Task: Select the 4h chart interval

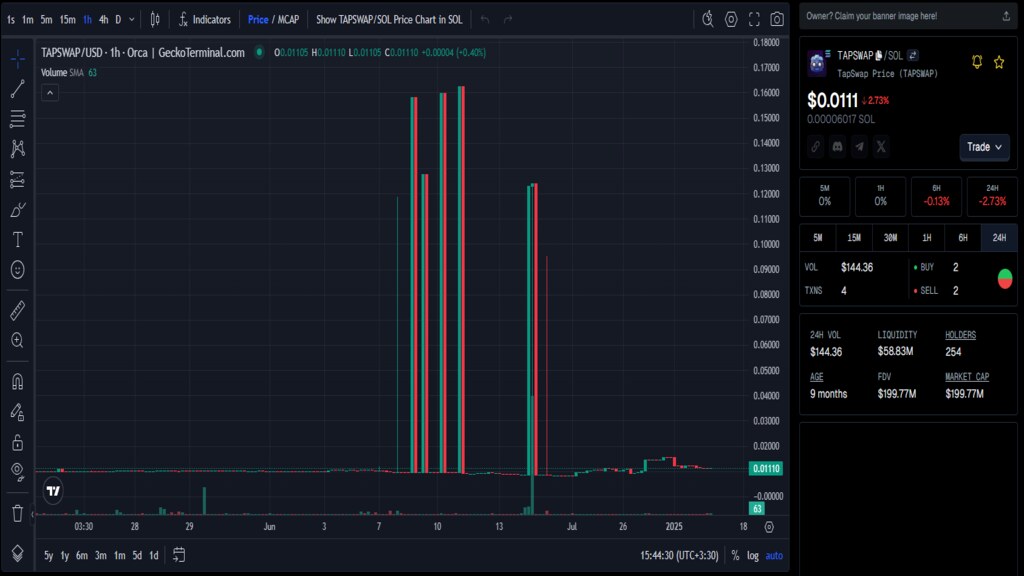Action: tap(103, 20)
